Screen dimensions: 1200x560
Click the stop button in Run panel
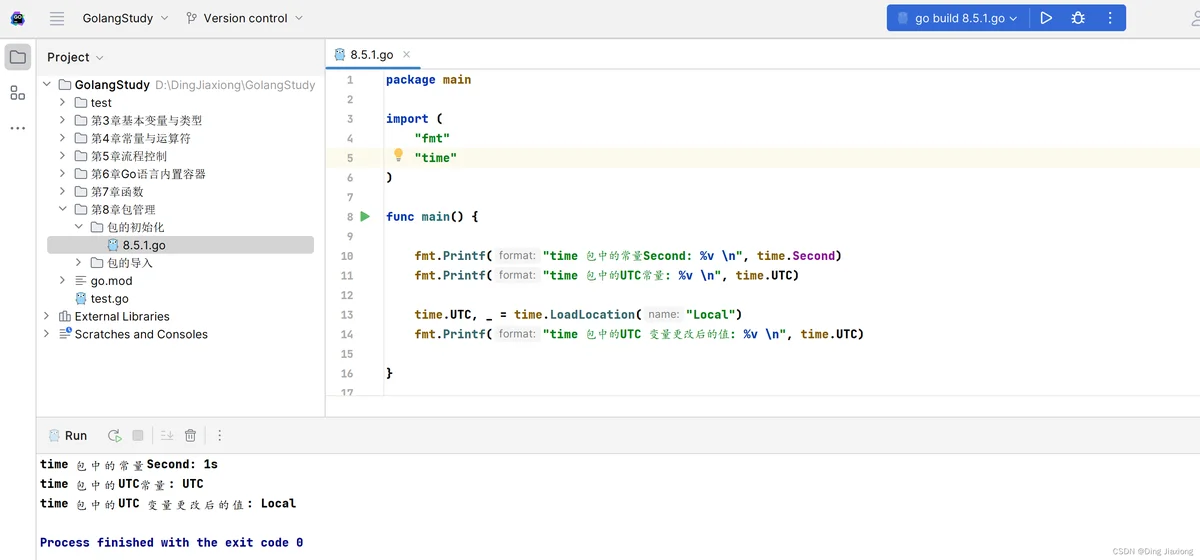pyautogui.click(x=138, y=435)
